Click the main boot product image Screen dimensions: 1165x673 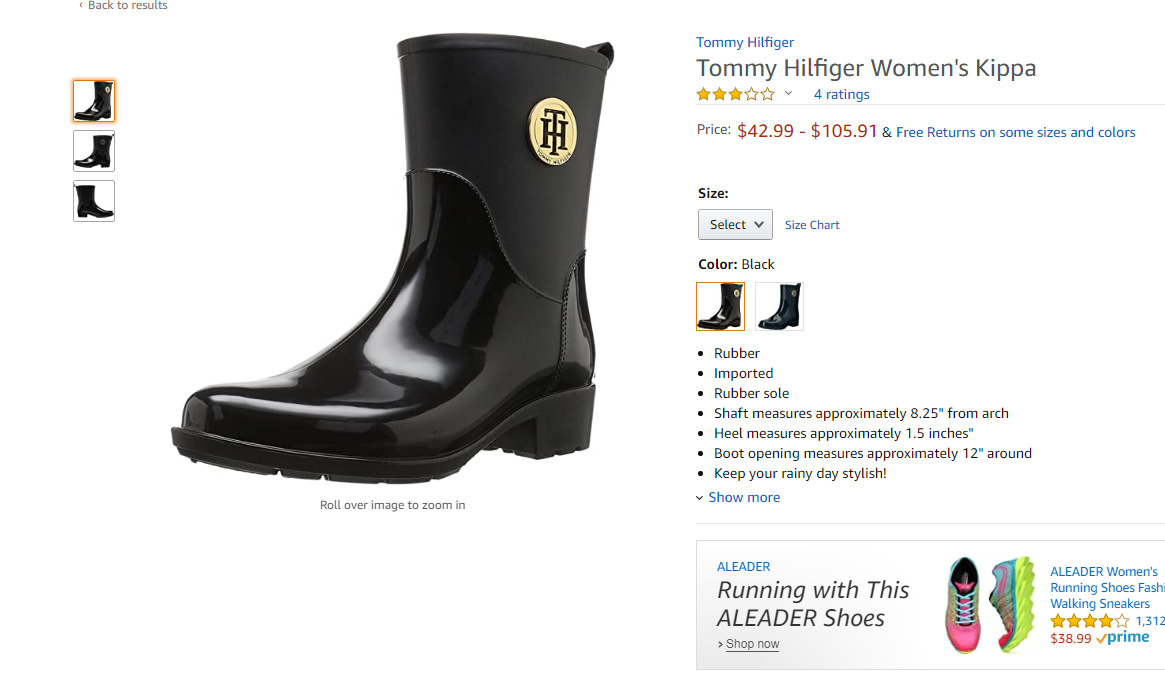pos(392,262)
